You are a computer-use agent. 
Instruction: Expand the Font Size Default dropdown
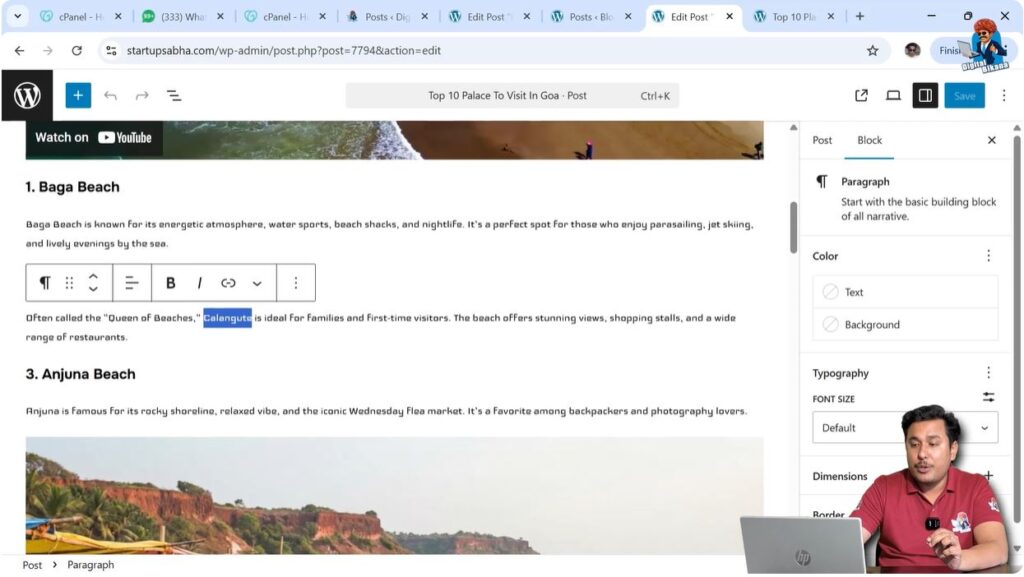click(x=905, y=428)
